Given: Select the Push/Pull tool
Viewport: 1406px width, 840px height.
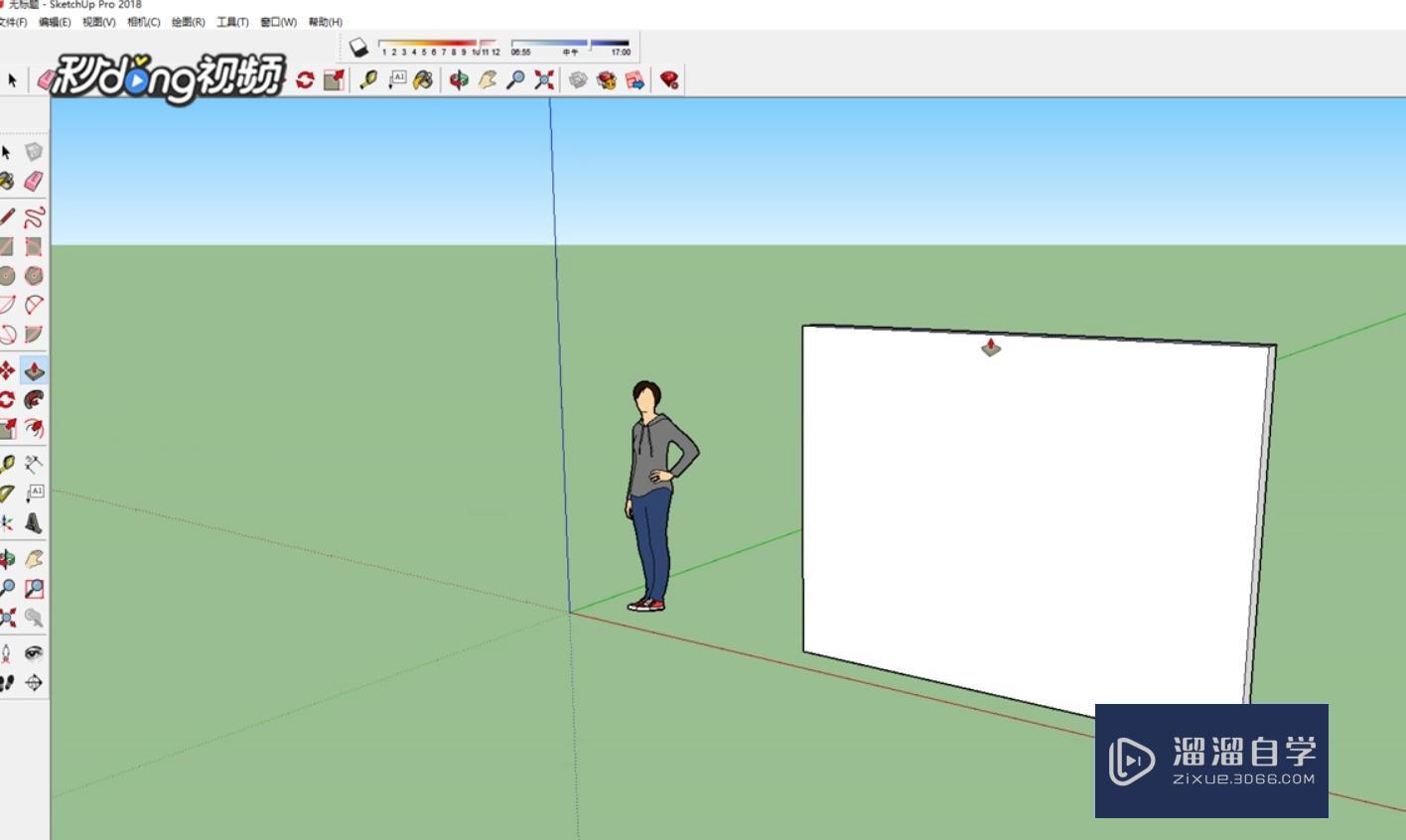Looking at the screenshot, I should coord(35,369).
